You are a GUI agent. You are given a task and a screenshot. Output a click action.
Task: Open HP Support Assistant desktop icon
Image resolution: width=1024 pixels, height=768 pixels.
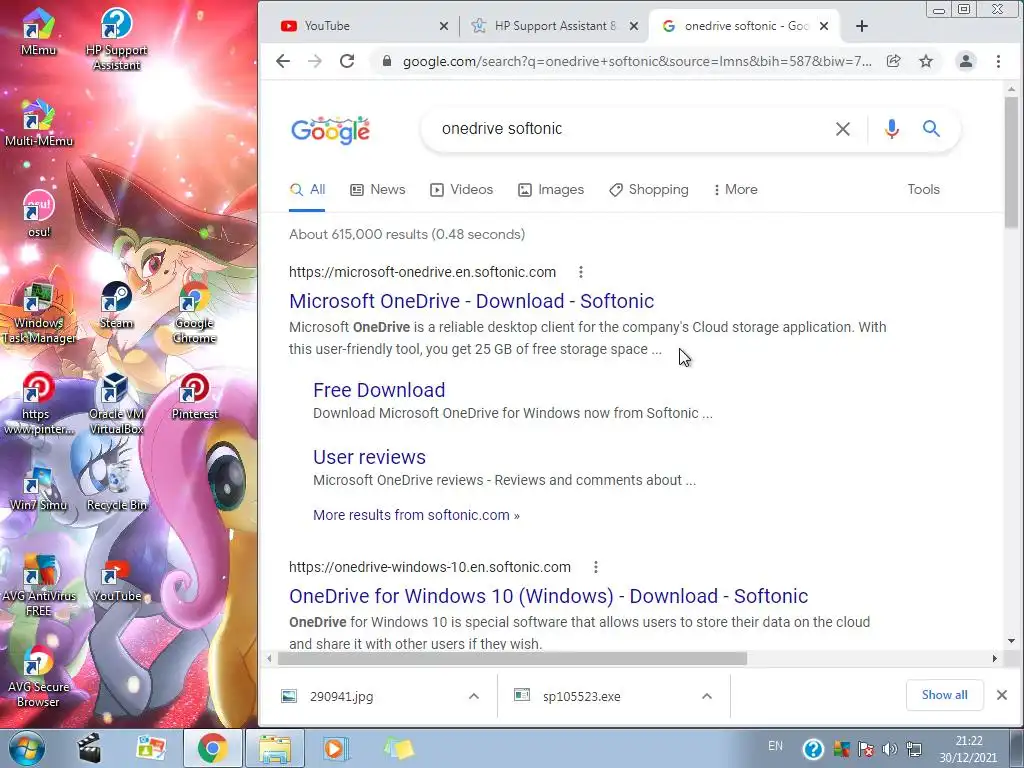(116, 38)
